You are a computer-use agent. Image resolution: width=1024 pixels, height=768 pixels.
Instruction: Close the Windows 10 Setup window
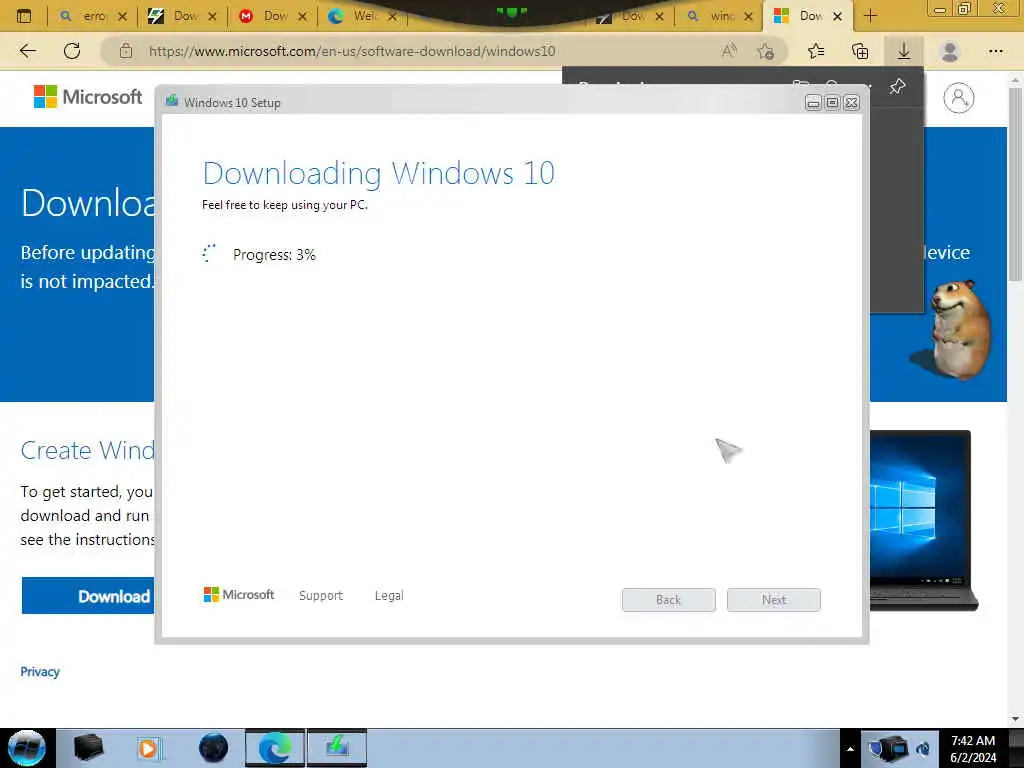[x=851, y=103]
